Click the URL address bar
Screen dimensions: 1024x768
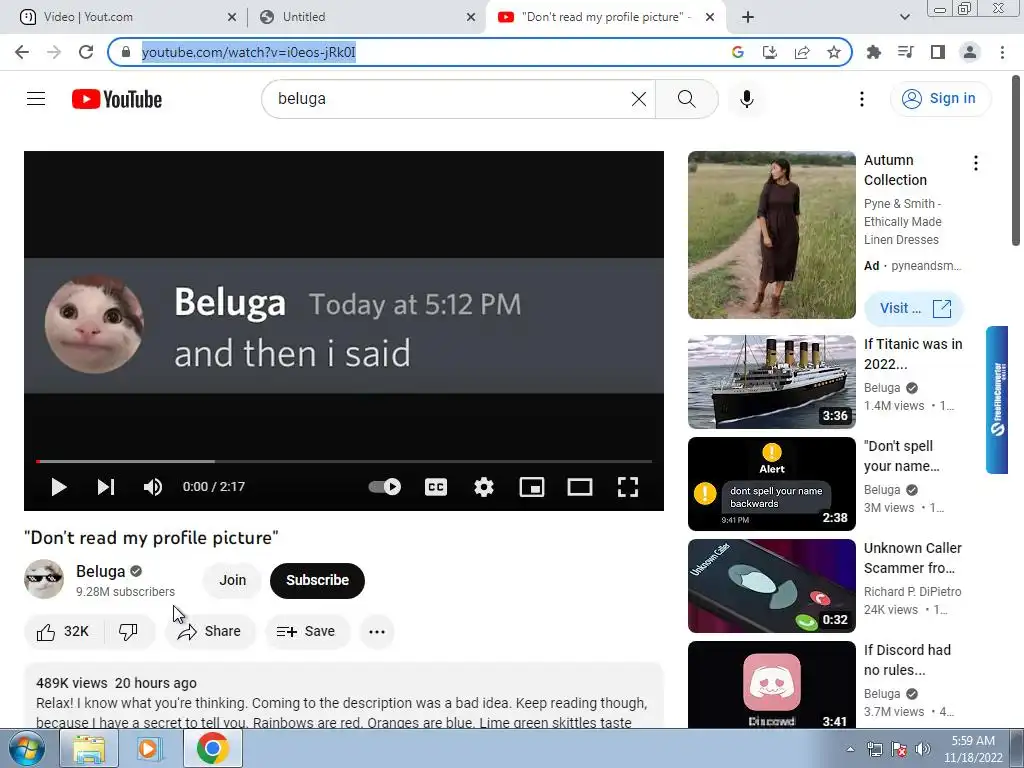click(x=480, y=52)
